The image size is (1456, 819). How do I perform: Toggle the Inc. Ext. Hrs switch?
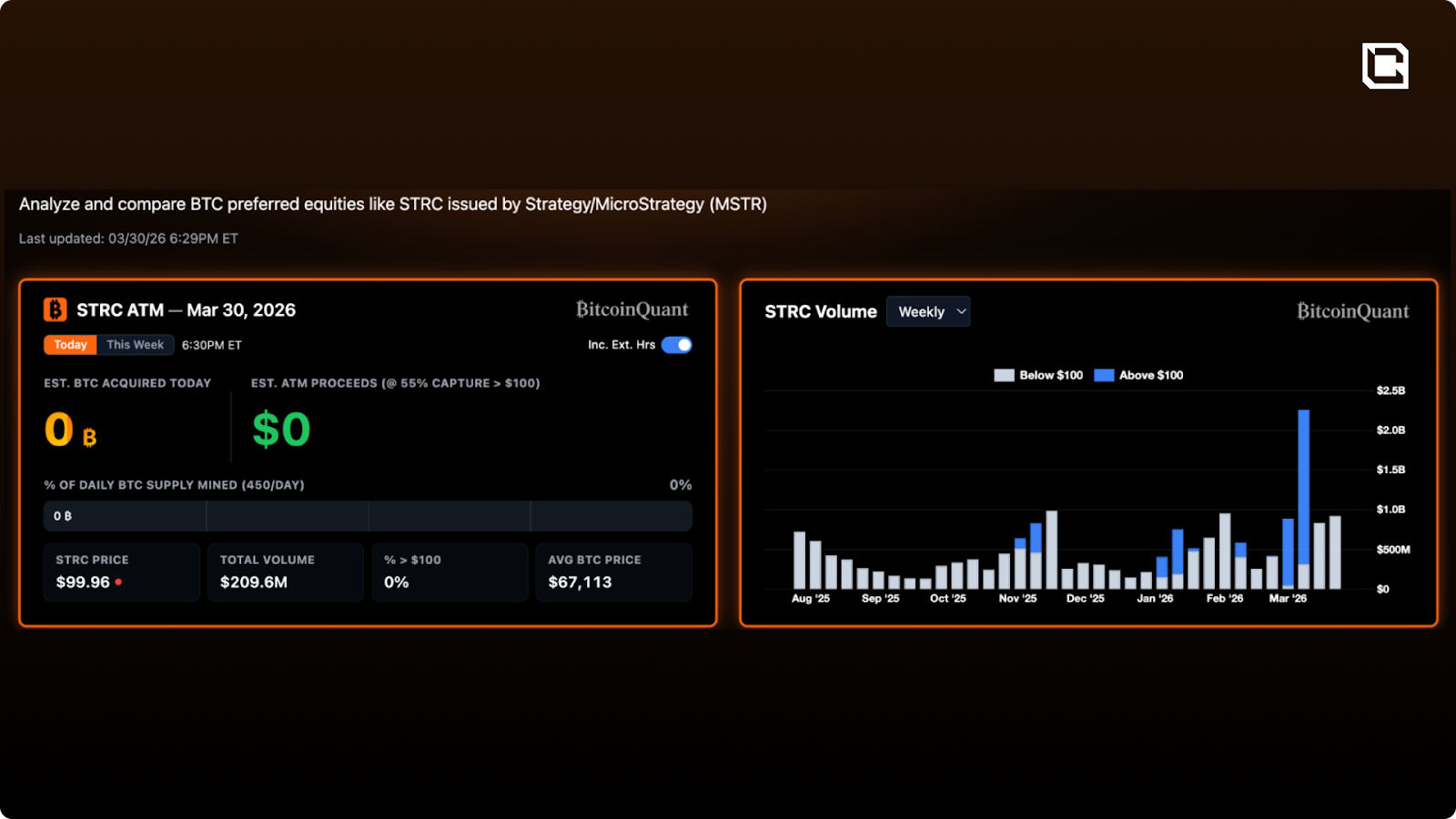coord(676,345)
